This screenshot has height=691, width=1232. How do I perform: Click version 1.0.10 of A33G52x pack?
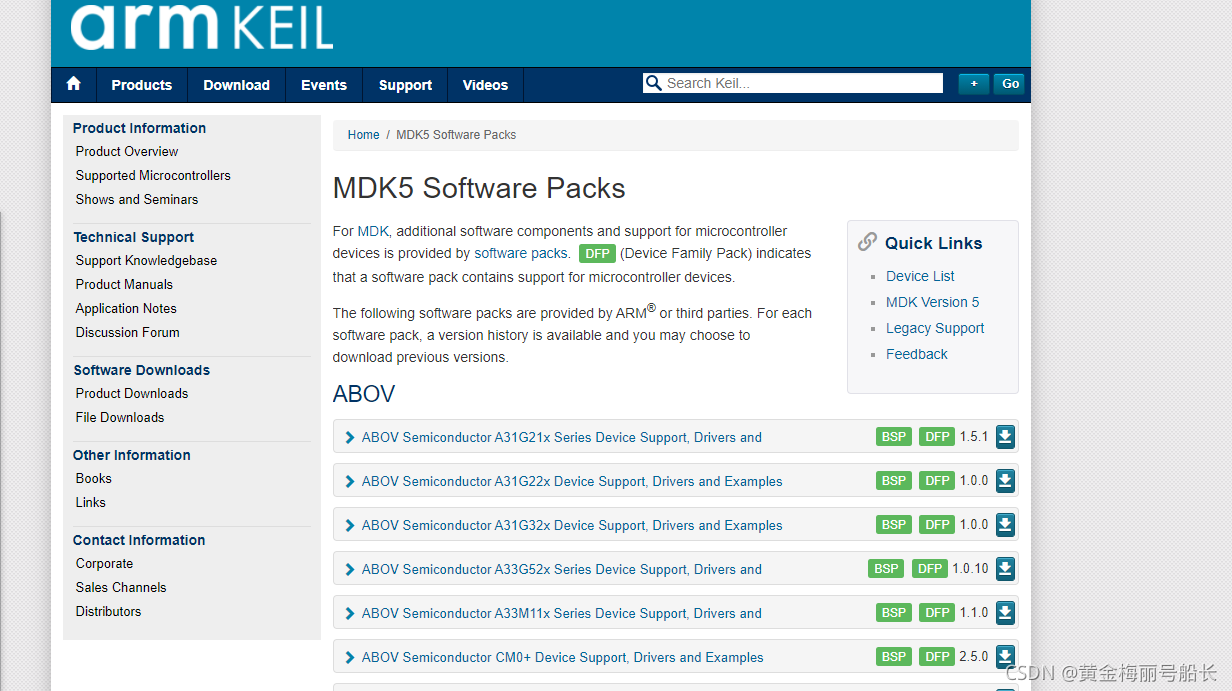pyautogui.click(x=970, y=568)
